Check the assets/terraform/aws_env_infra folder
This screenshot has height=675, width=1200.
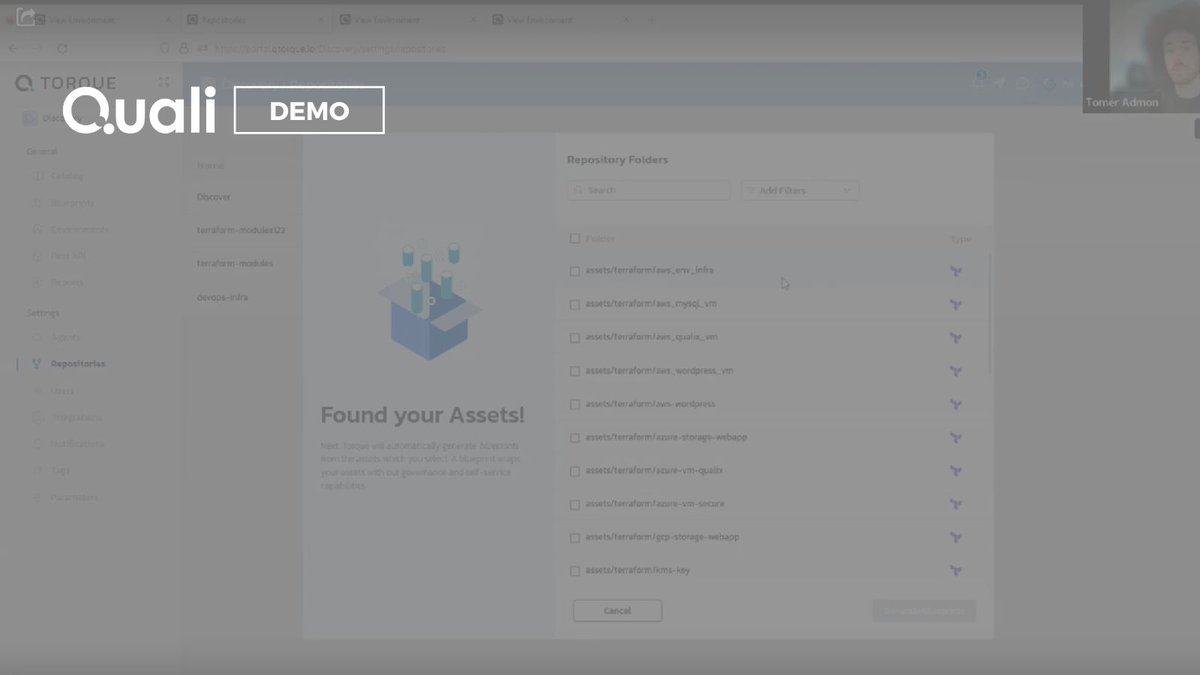(x=574, y=271)
